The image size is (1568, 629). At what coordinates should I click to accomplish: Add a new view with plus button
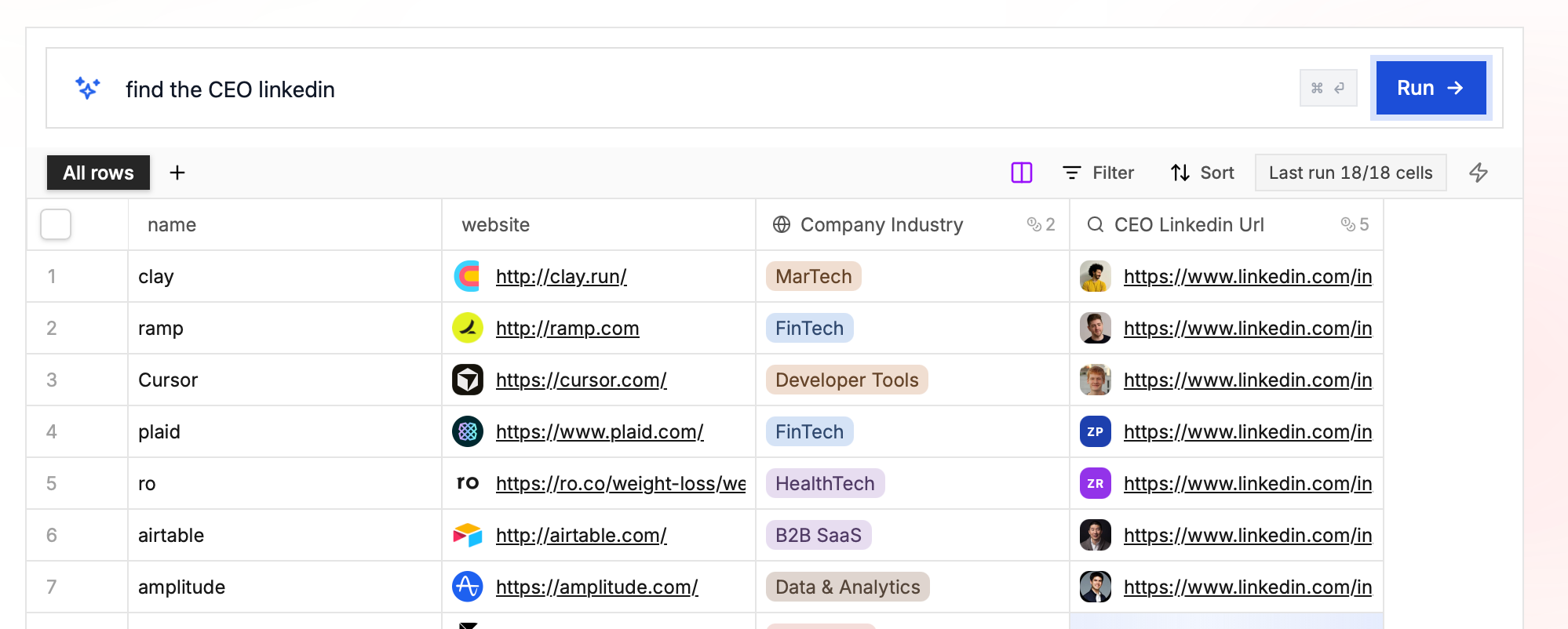pos(177,173)
